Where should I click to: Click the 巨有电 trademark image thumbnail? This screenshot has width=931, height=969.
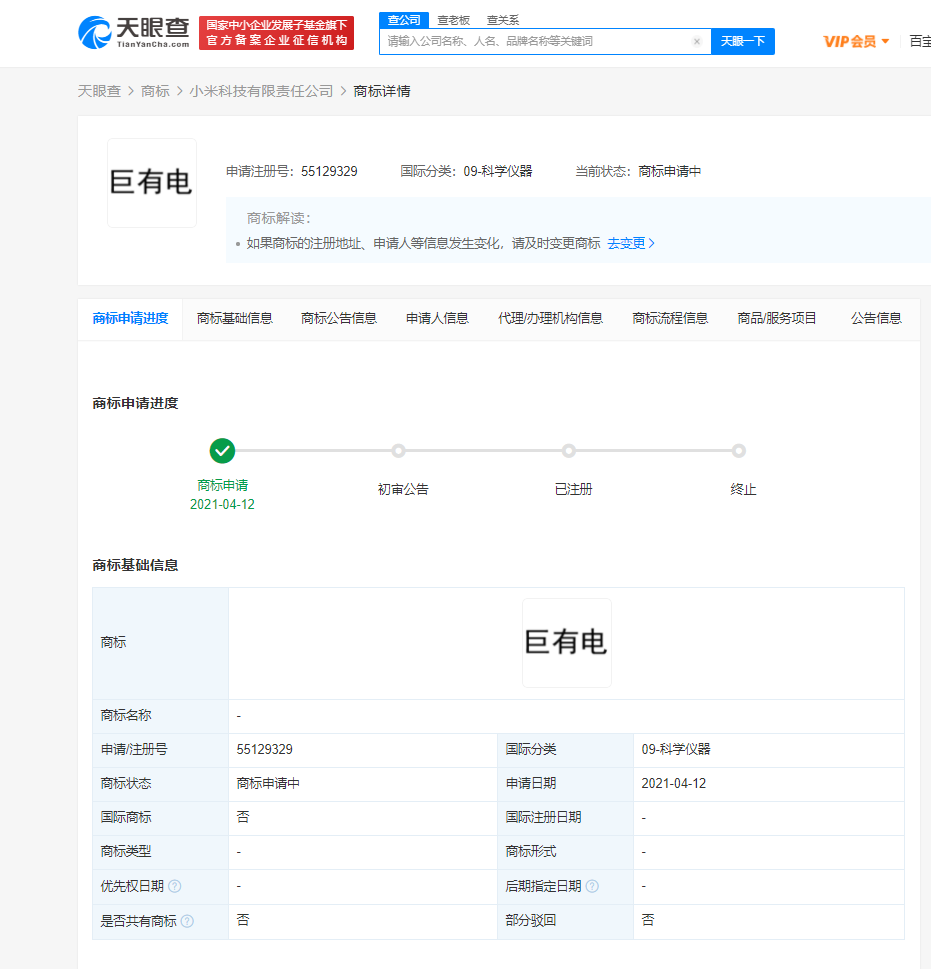[x=151, y=182]
